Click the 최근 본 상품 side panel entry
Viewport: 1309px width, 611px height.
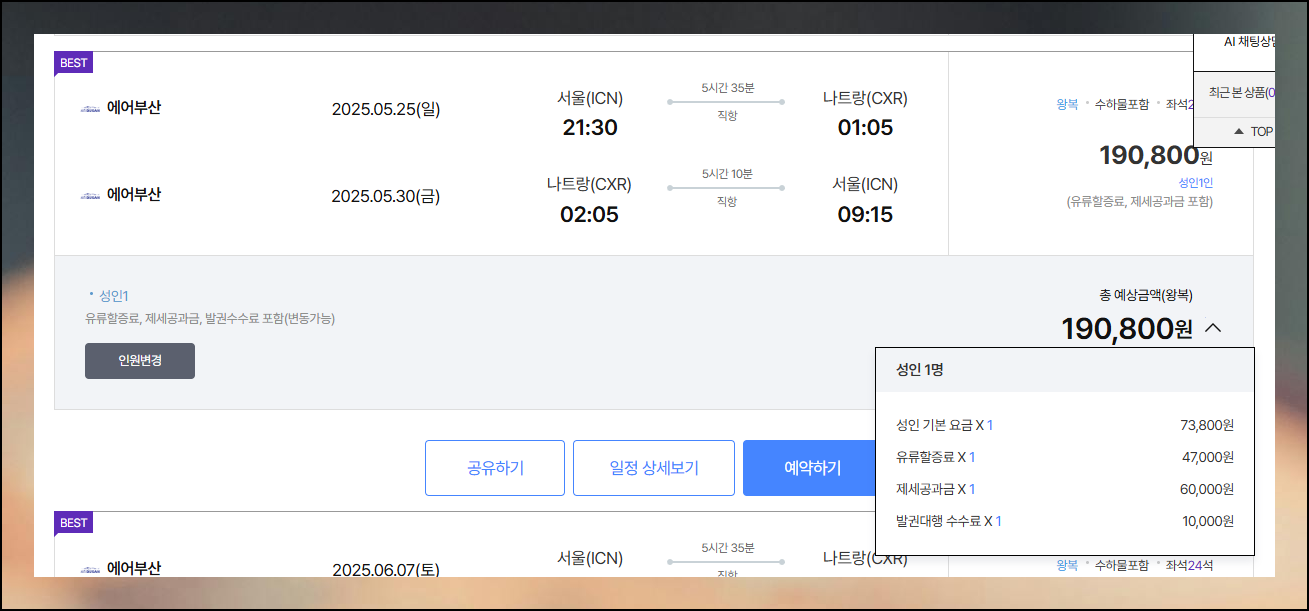[1240, 92]
